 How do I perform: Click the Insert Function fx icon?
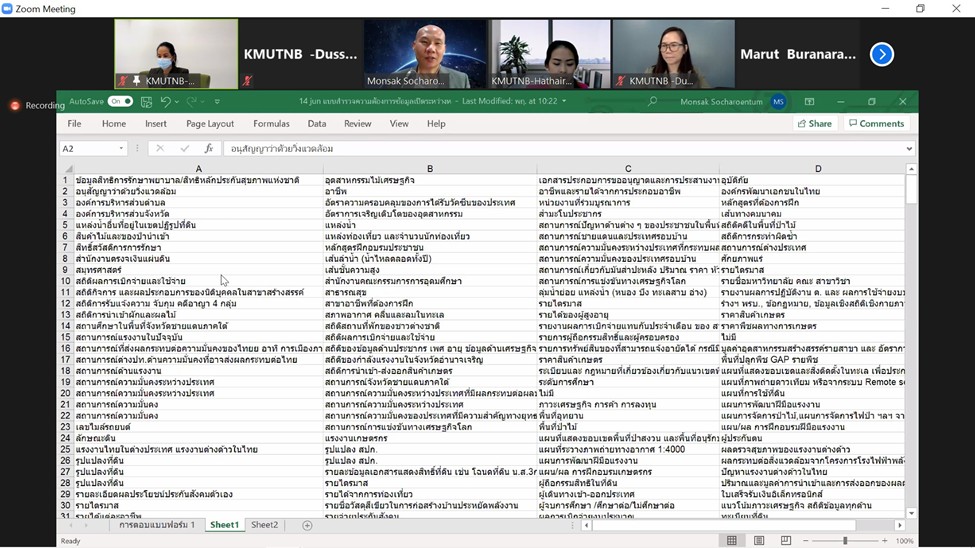click(209, 149)
